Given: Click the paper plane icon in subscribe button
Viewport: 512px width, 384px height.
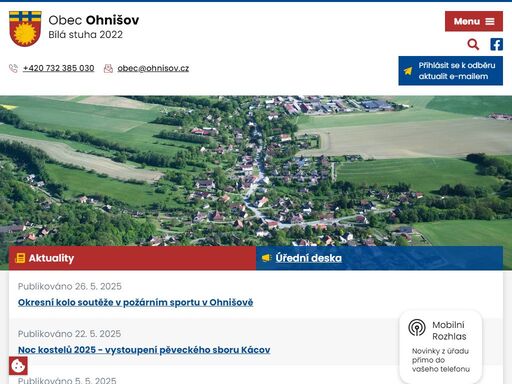Looking at the screenshot, I should point(408,71).
